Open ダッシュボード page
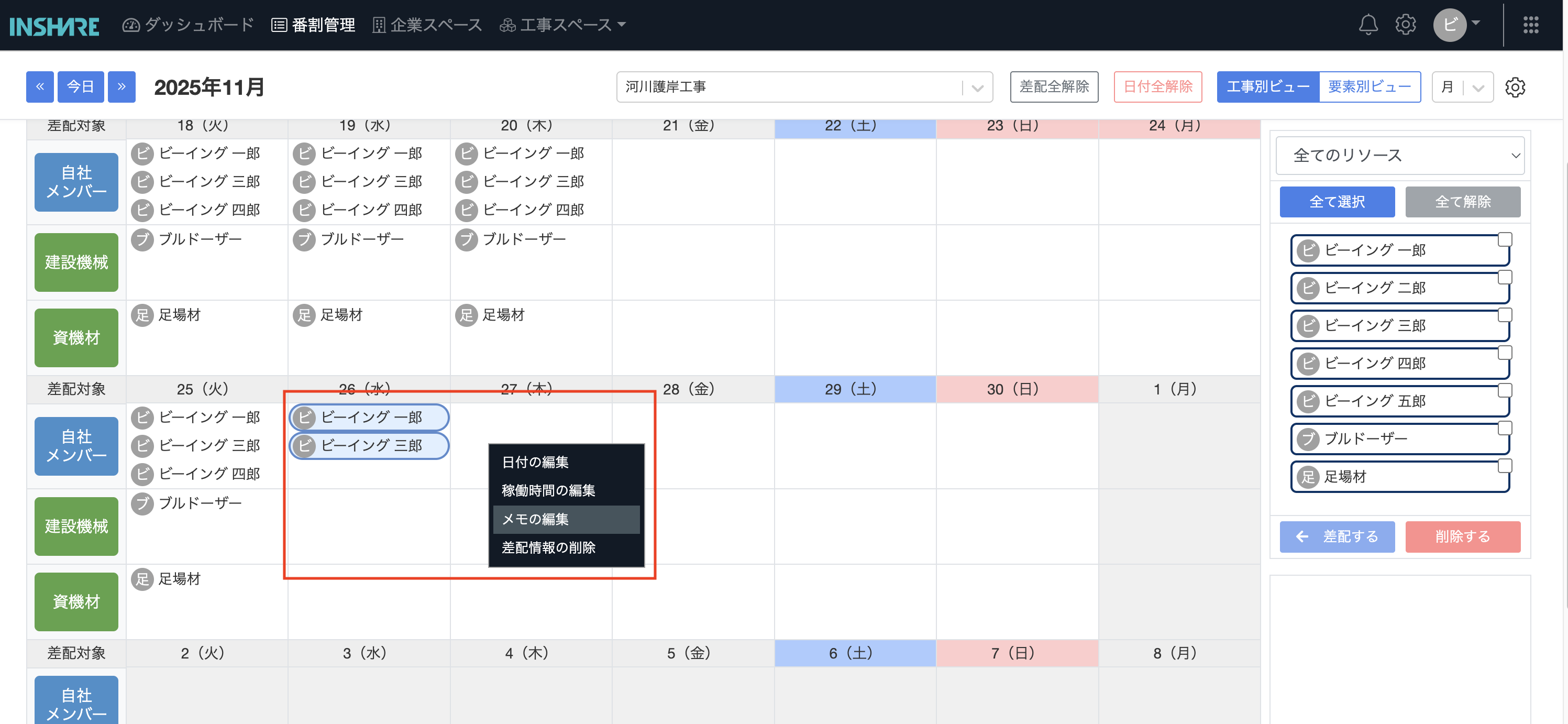 188,25
